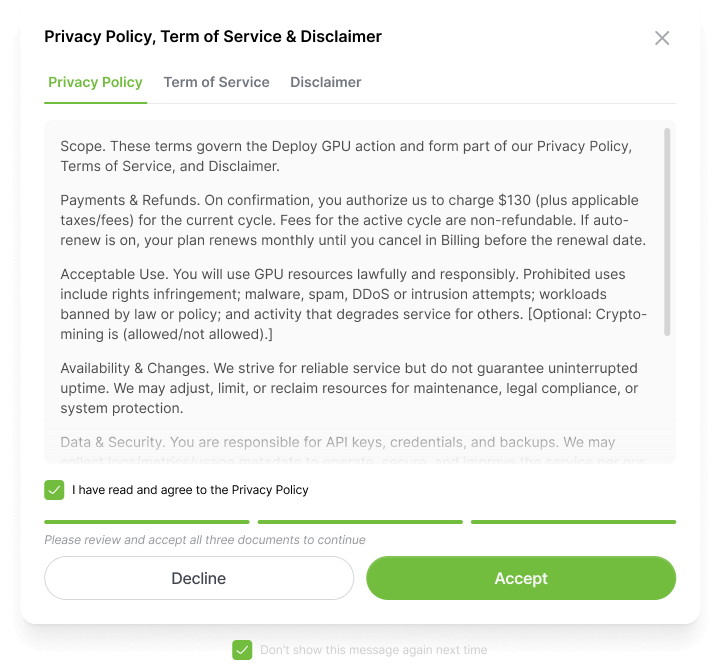Click the first green progress segment

pyautogui.click(x=147, y=521)
